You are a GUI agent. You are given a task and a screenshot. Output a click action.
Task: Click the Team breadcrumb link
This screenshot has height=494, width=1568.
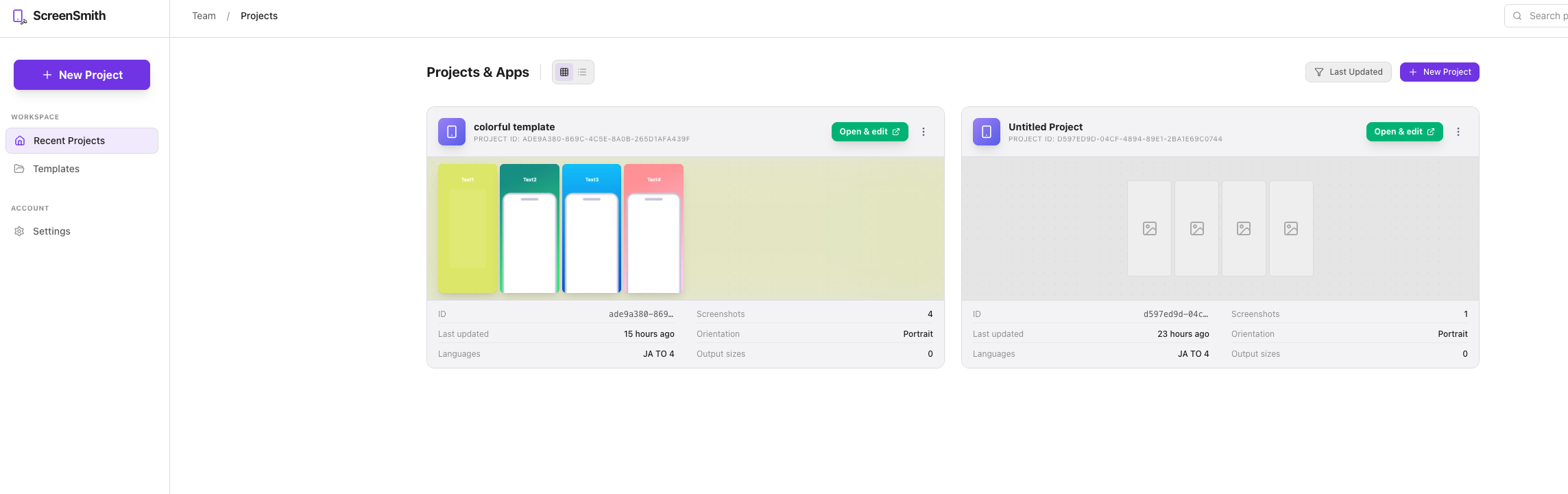[x=204, y=16]
